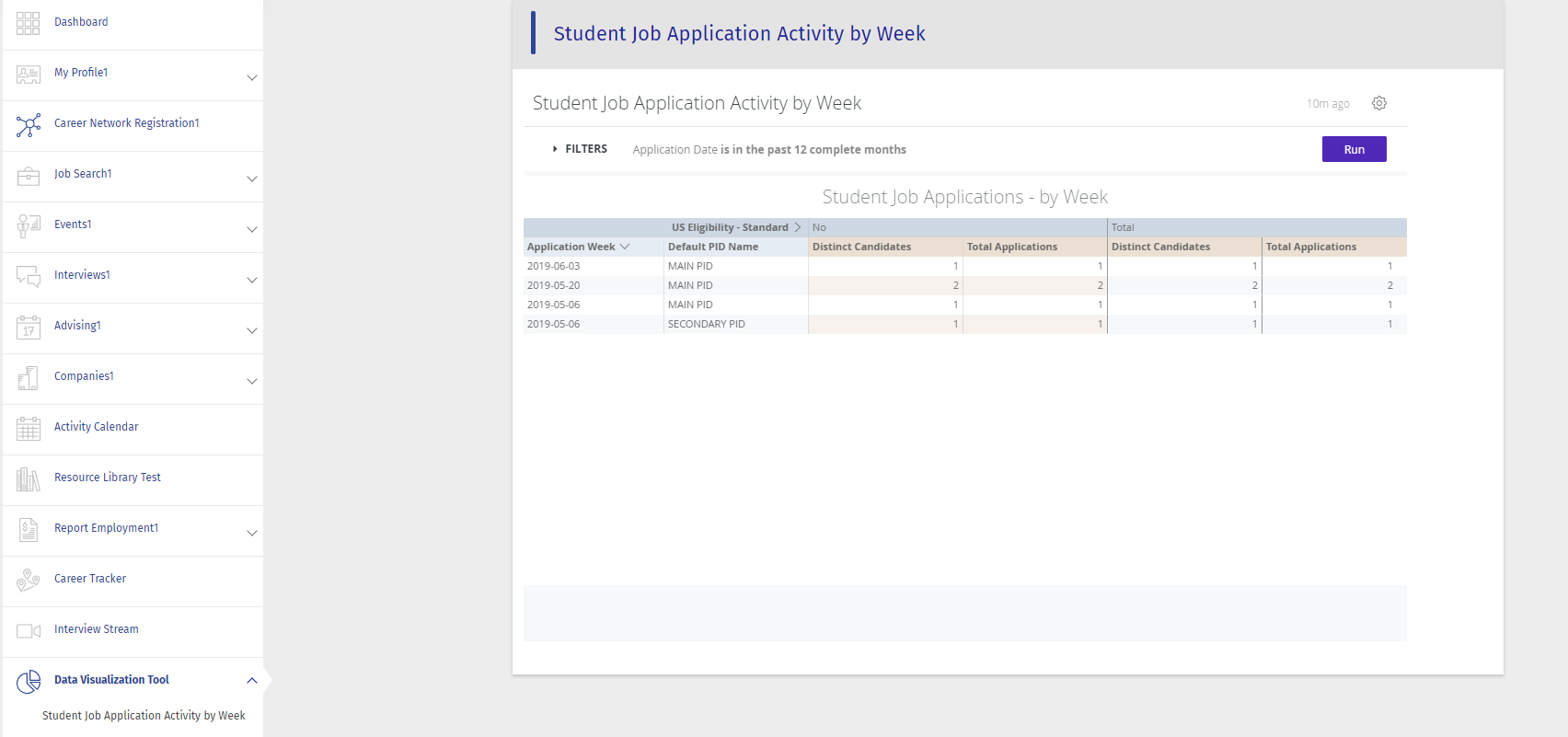Click the Activity Calendar grid icon
The image size is (1568, 737).
pos(29,429)
